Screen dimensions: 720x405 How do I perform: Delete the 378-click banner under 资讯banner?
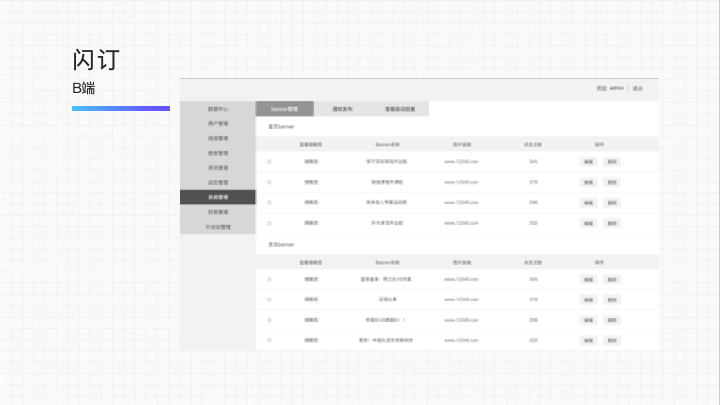(612, 300)
